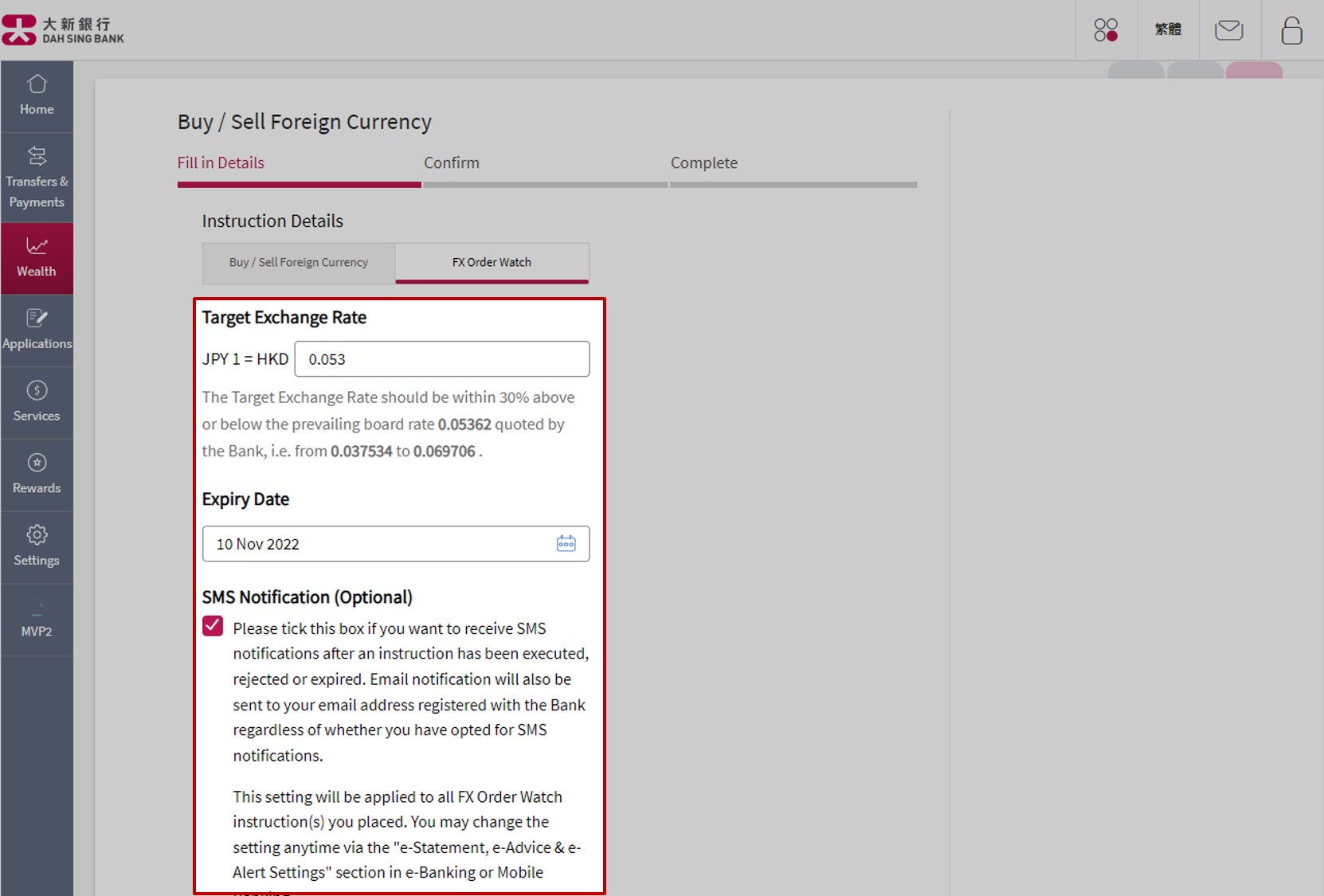Screen dimensions: 1324x896
Task: Click the SMS Notification (Optional) label
Action: coord(307,597)
